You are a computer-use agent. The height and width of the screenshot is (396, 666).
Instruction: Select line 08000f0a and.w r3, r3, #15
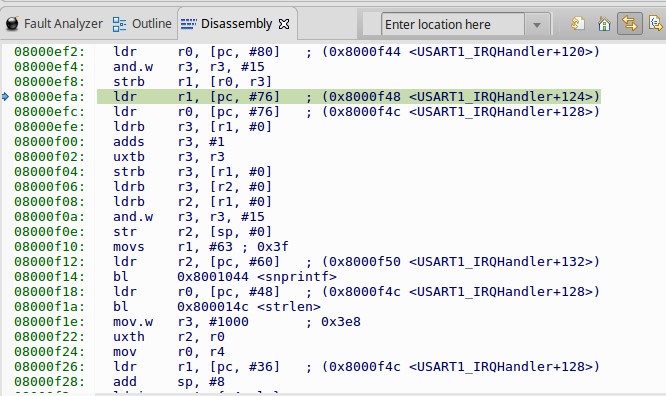(139, 217)
